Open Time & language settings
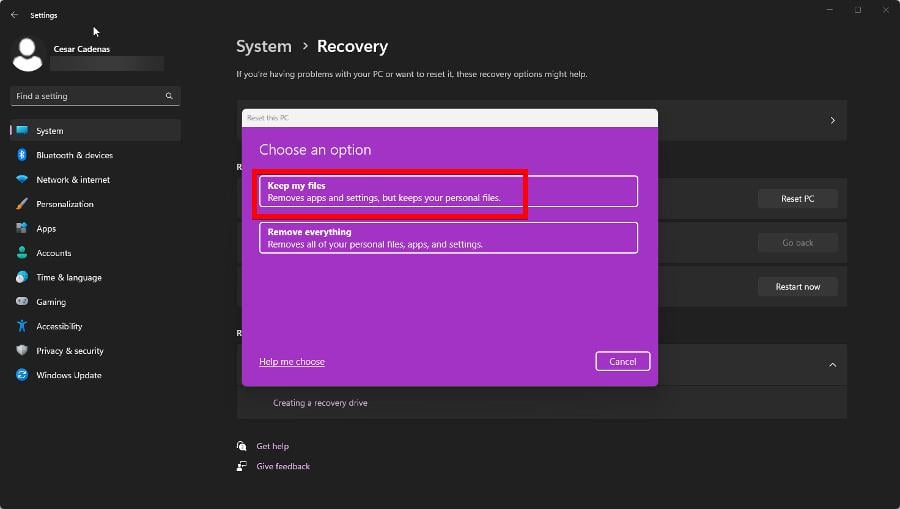 (x=95, y=277)
